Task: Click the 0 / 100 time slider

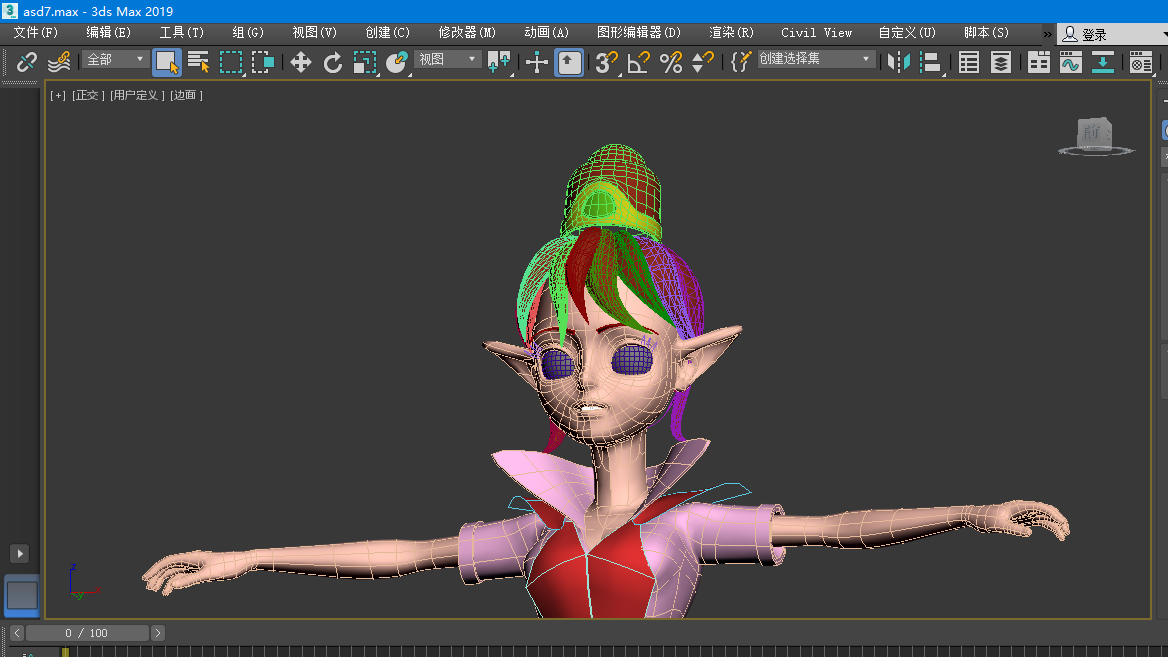Action: (x=87, y=633)
